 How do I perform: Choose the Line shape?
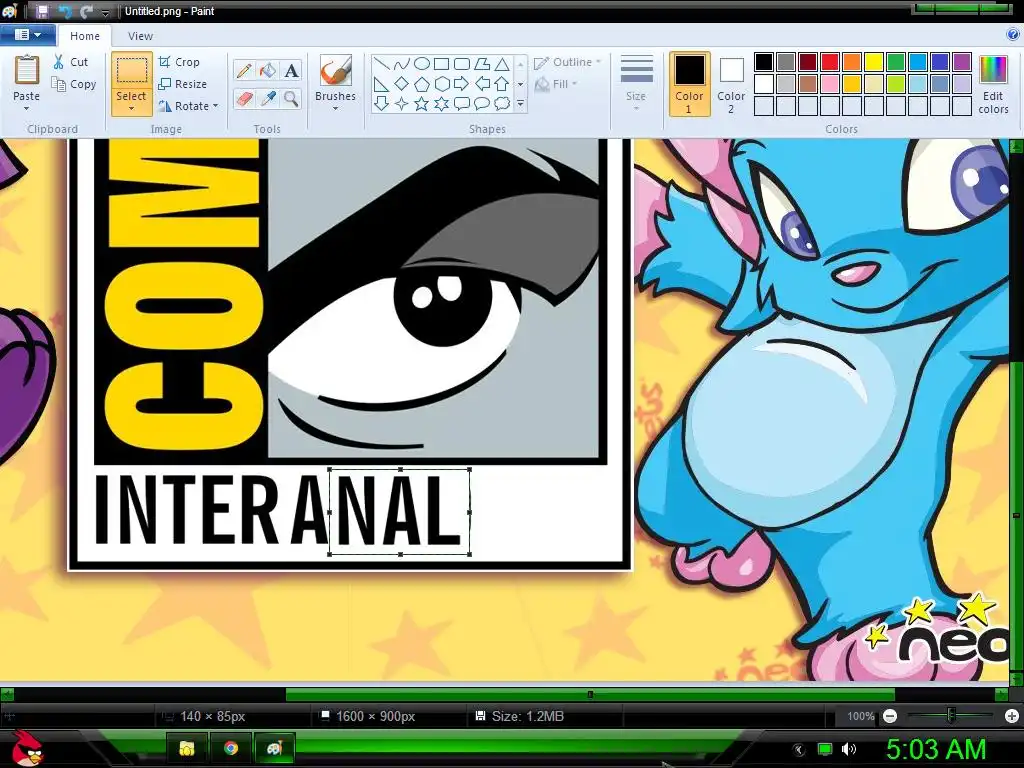coord(382,63)
